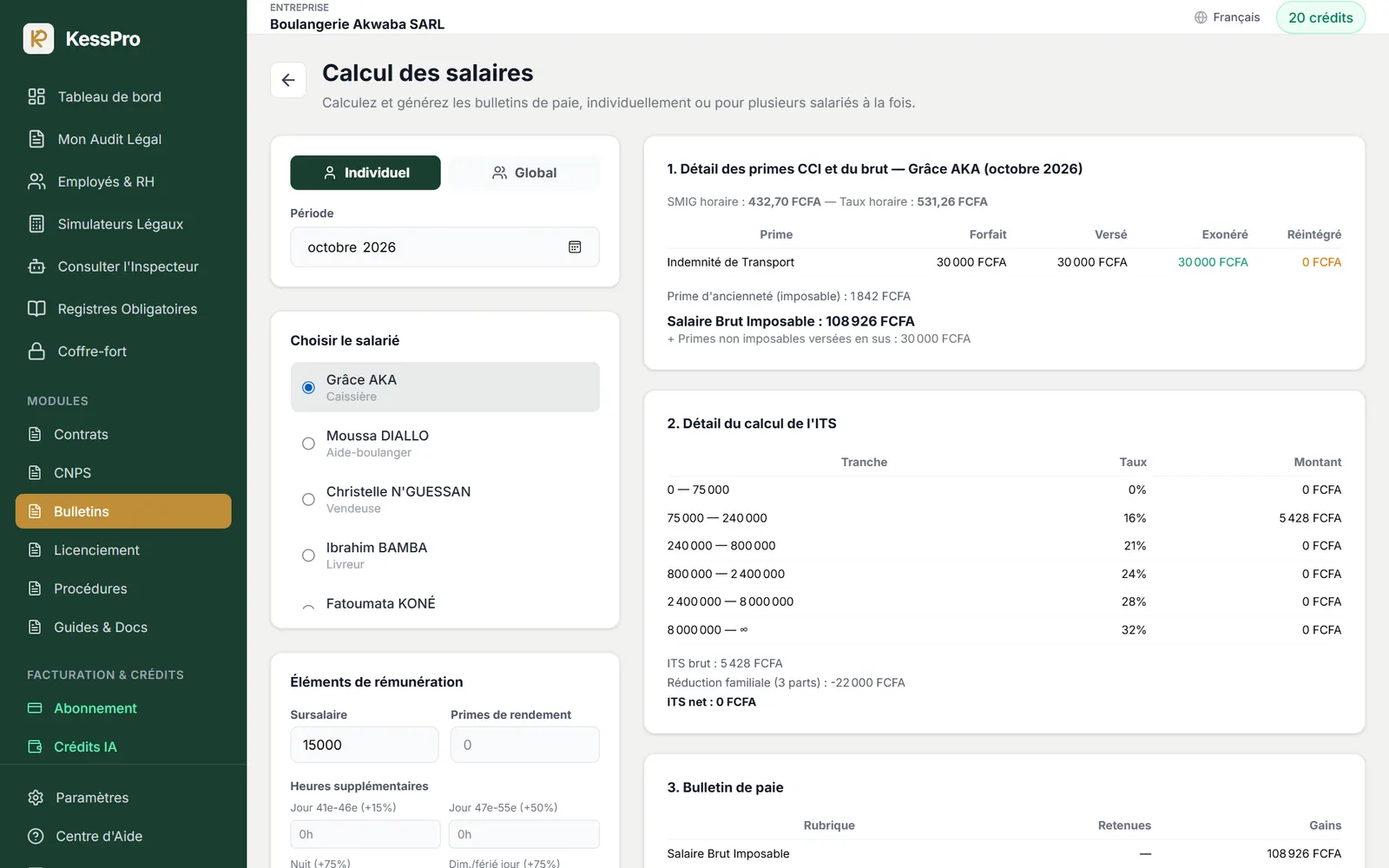Click the Abonnement card icon
Screen dimensions: 1389x868
35,708
